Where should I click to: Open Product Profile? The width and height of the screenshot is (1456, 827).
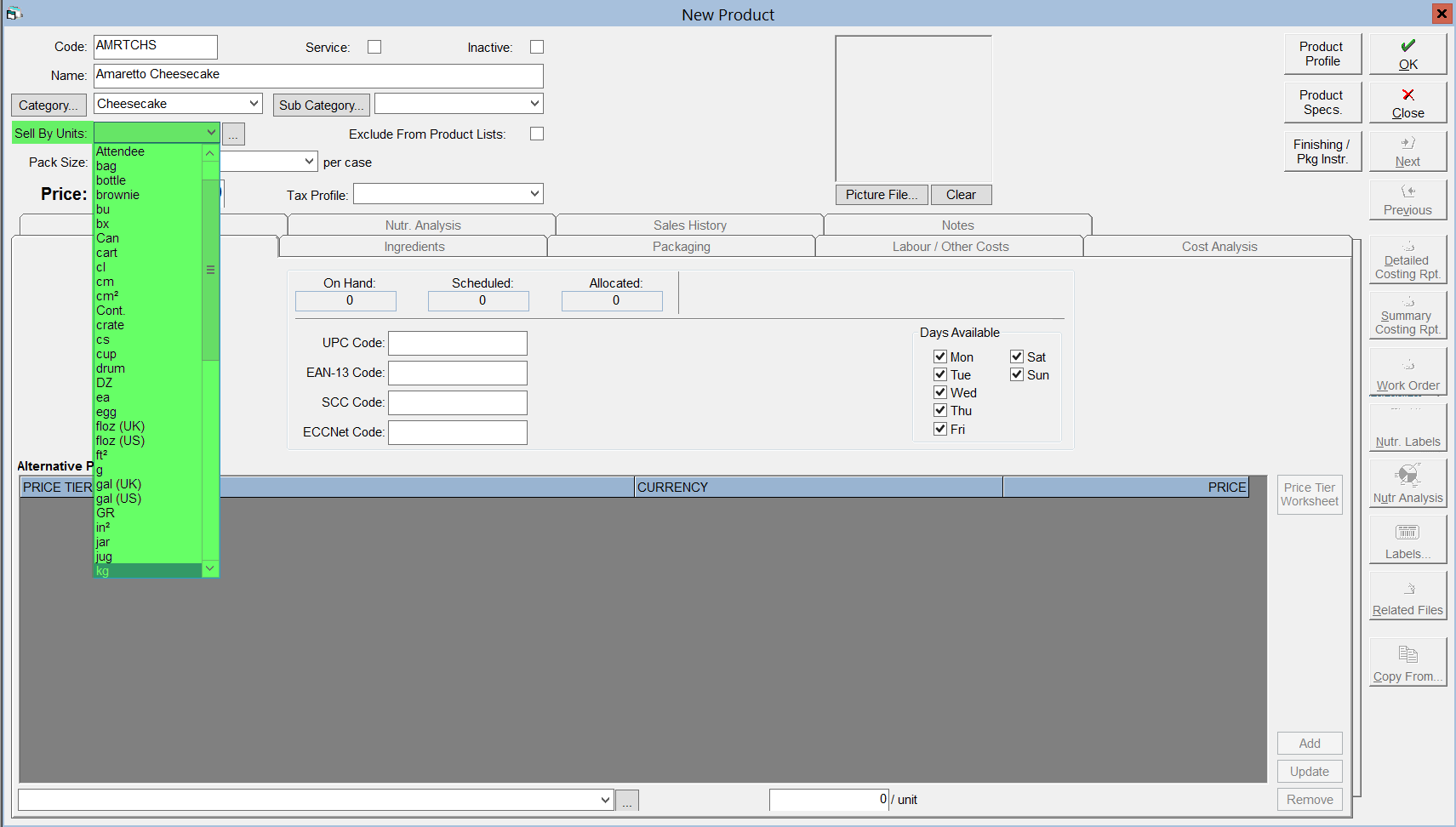coord(1322,54)
